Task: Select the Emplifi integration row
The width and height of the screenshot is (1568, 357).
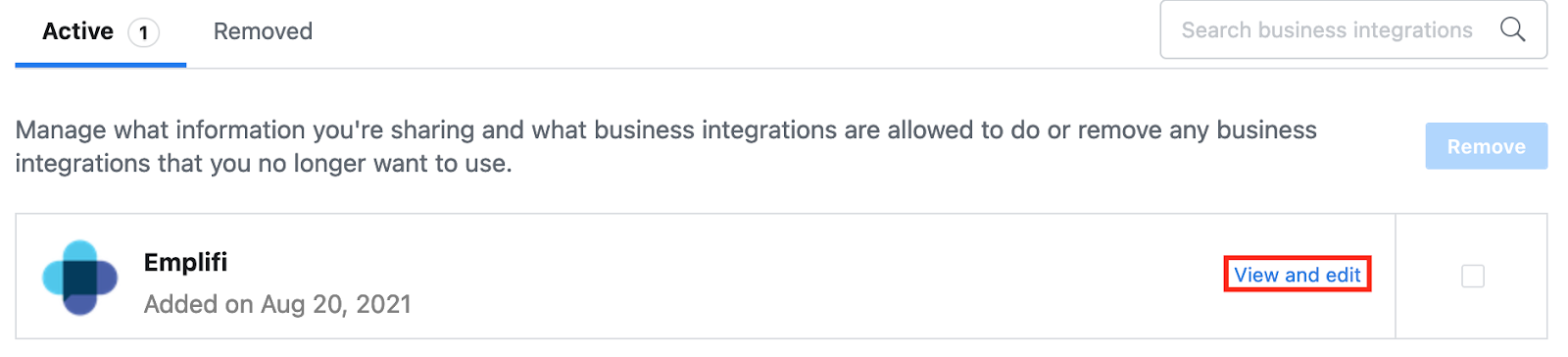Action: pos(706,277)
